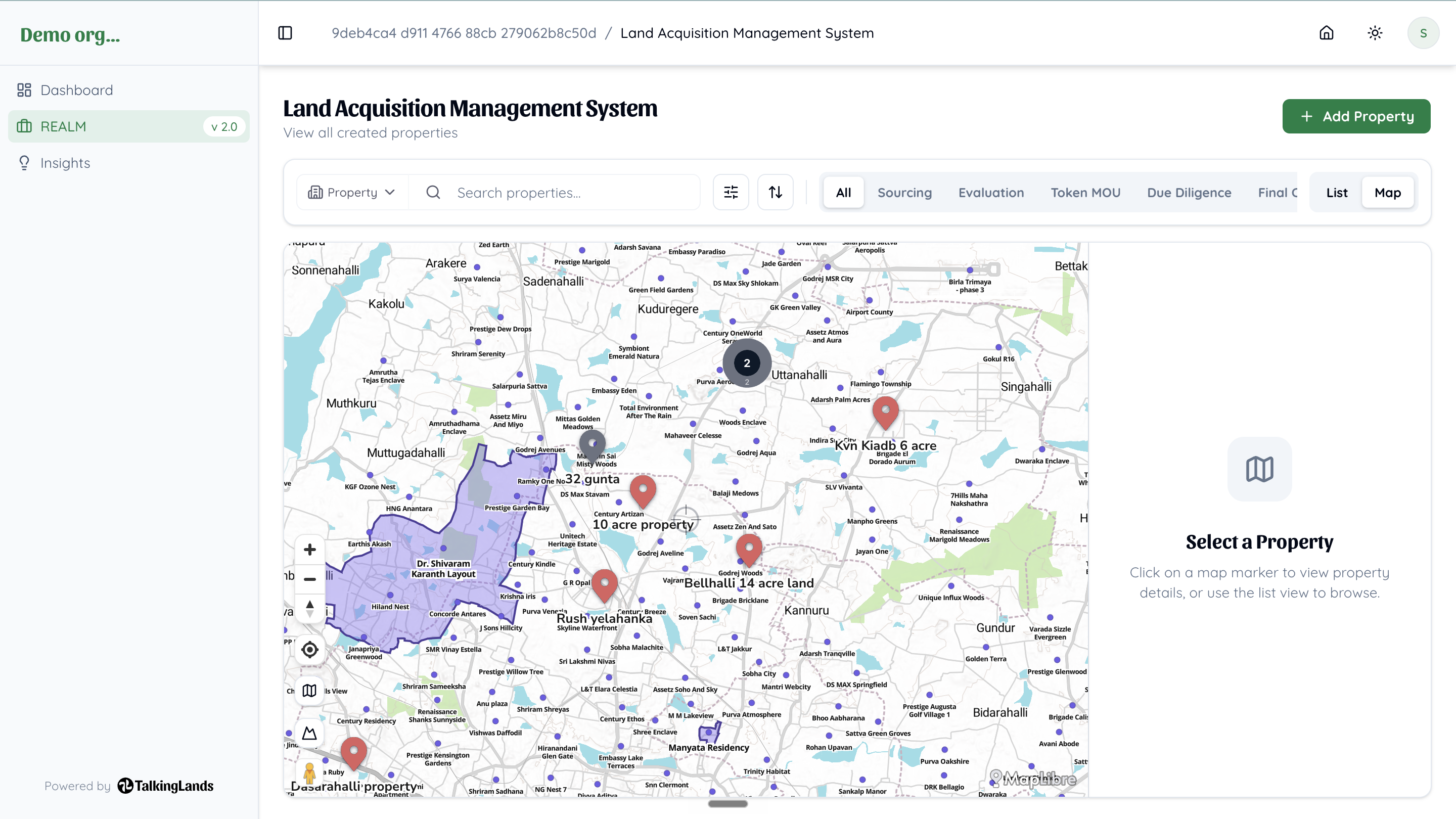1456x819 pixels.
Task: Click the Prestige Dew Drops map point
Action: coord(500,317)
